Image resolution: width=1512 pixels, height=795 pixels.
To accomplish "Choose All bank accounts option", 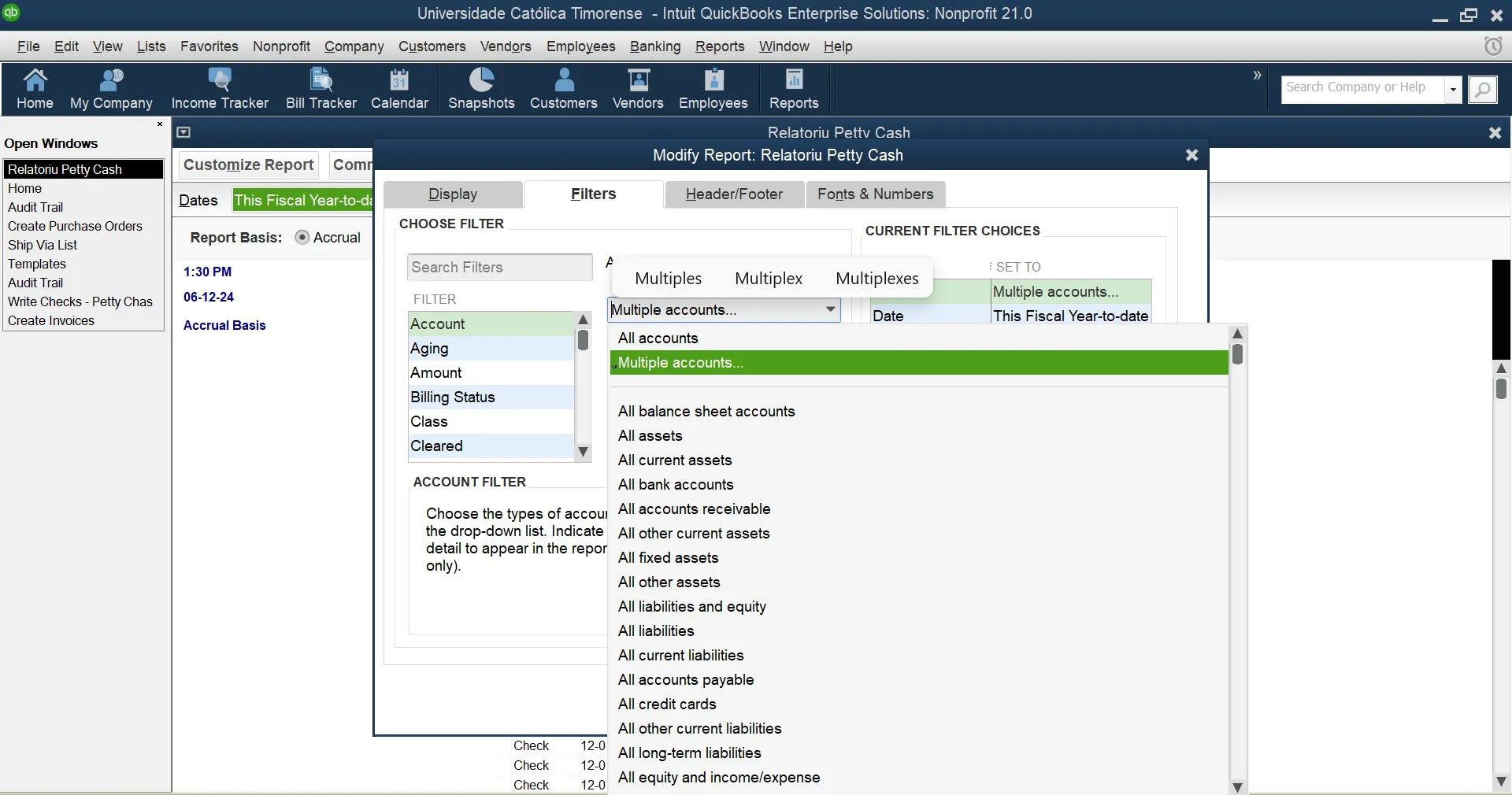I will click(x=919, y=484).
